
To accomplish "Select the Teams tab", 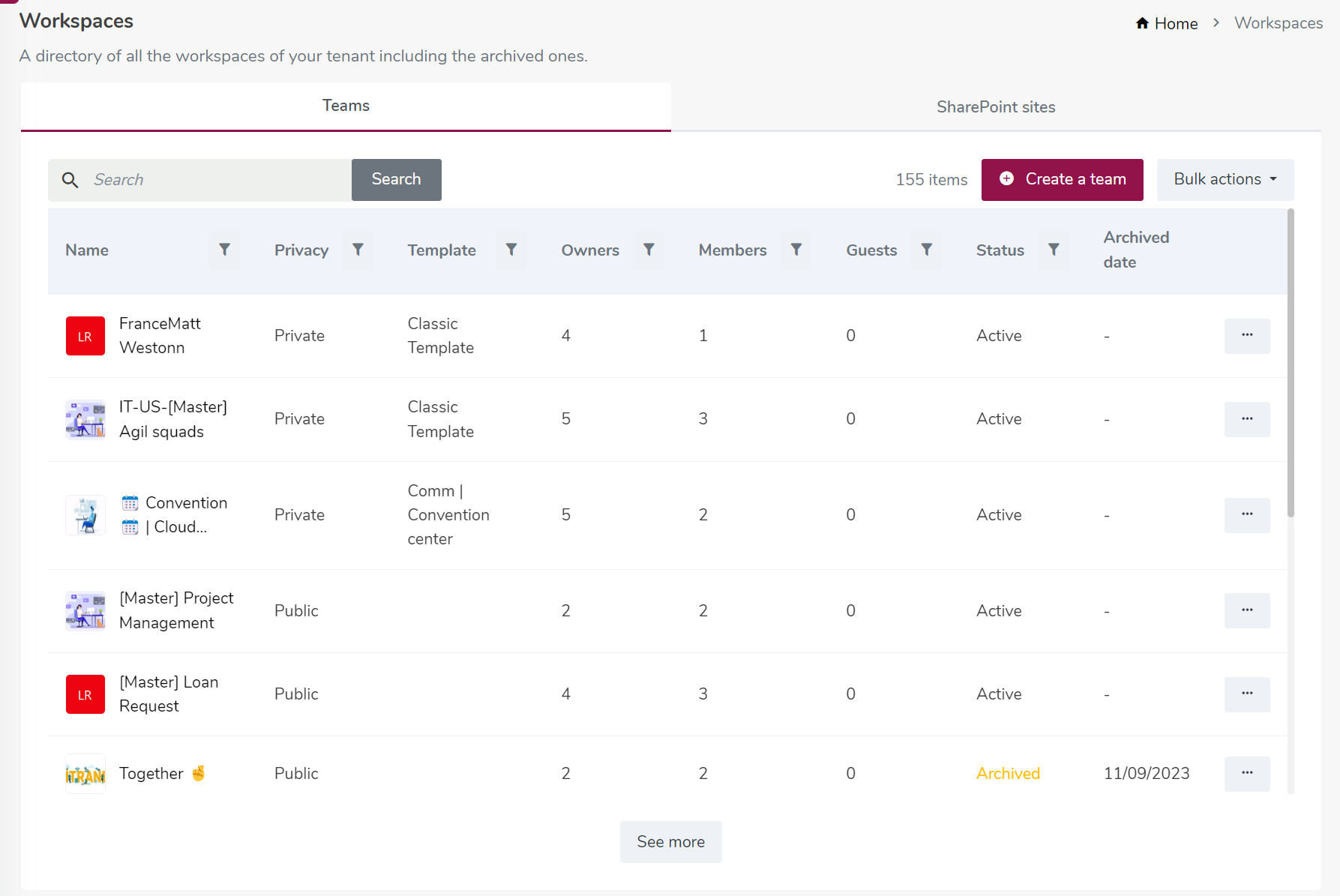I will click(x=346, y=106).
